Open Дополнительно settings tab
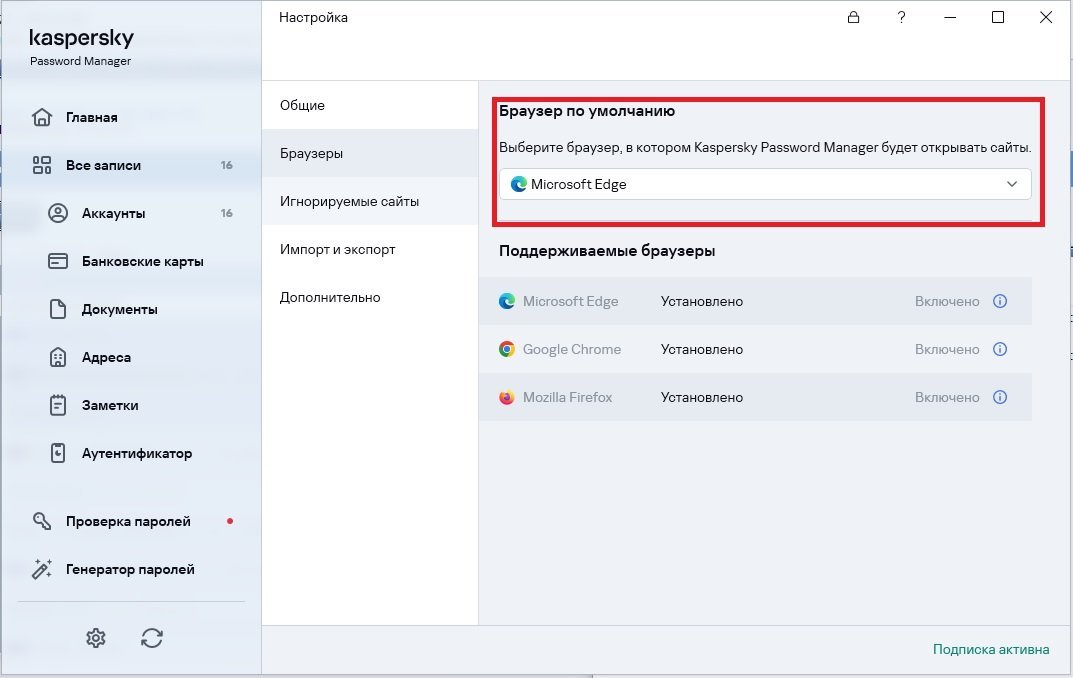The height and width of the screenshot is (678, 1073). [370, 297]
